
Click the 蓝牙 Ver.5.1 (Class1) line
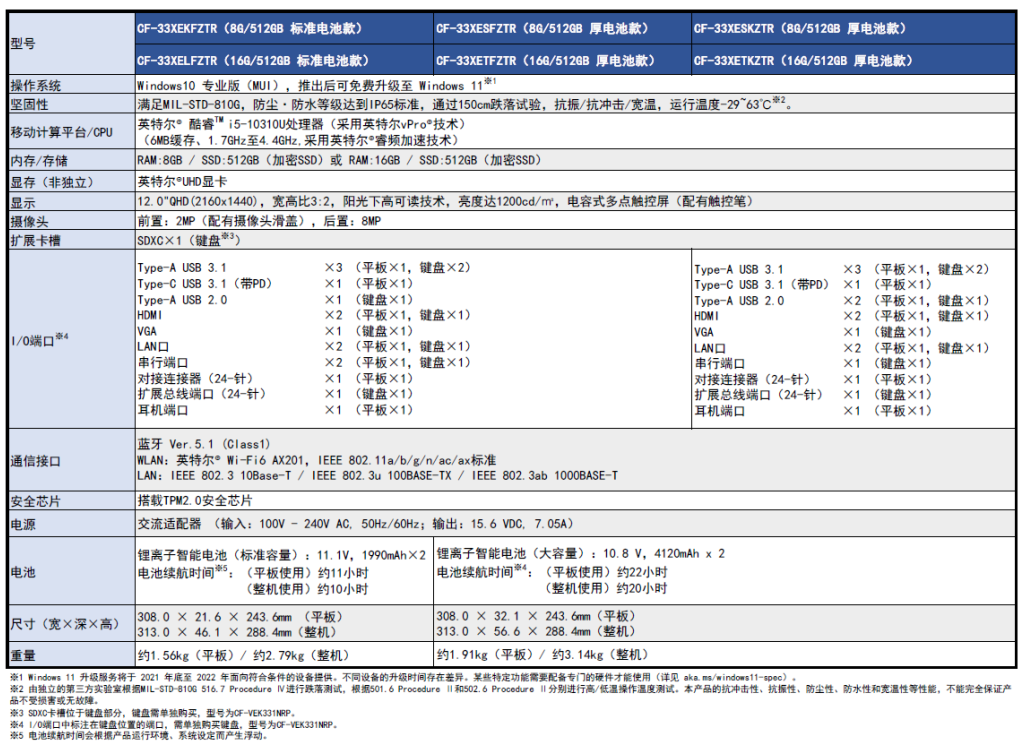click(203, 444)
